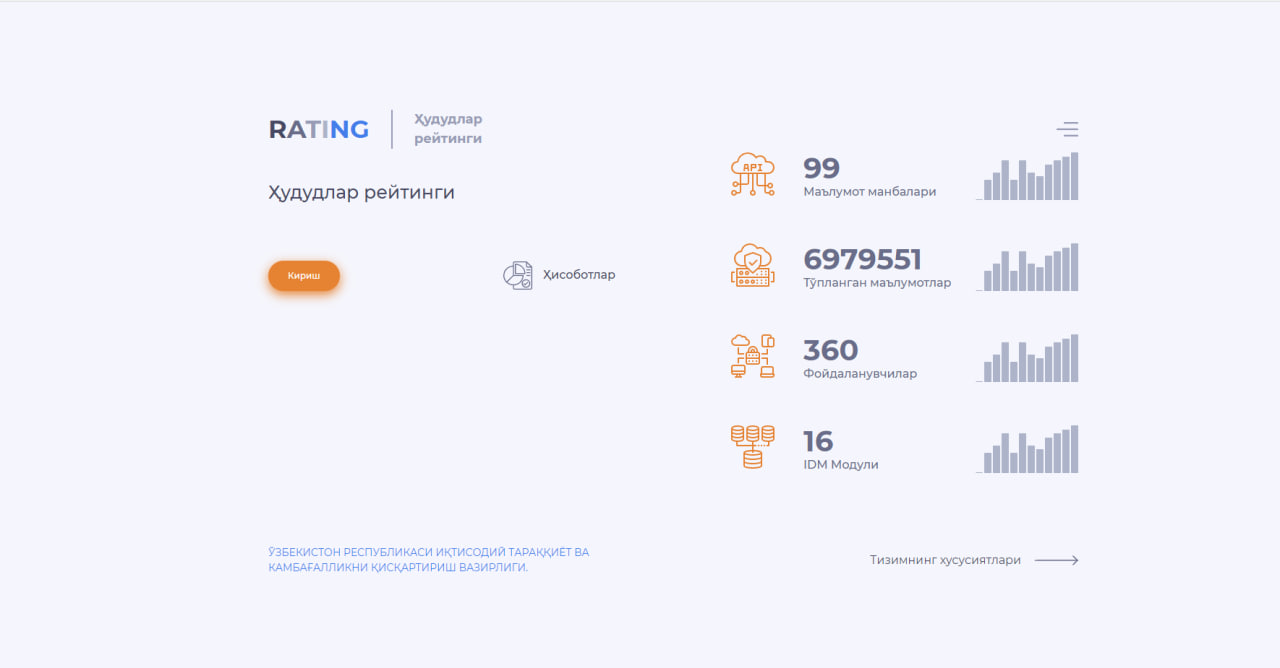Click the RATING logo

pyautogui.click(x=319, y=129)
